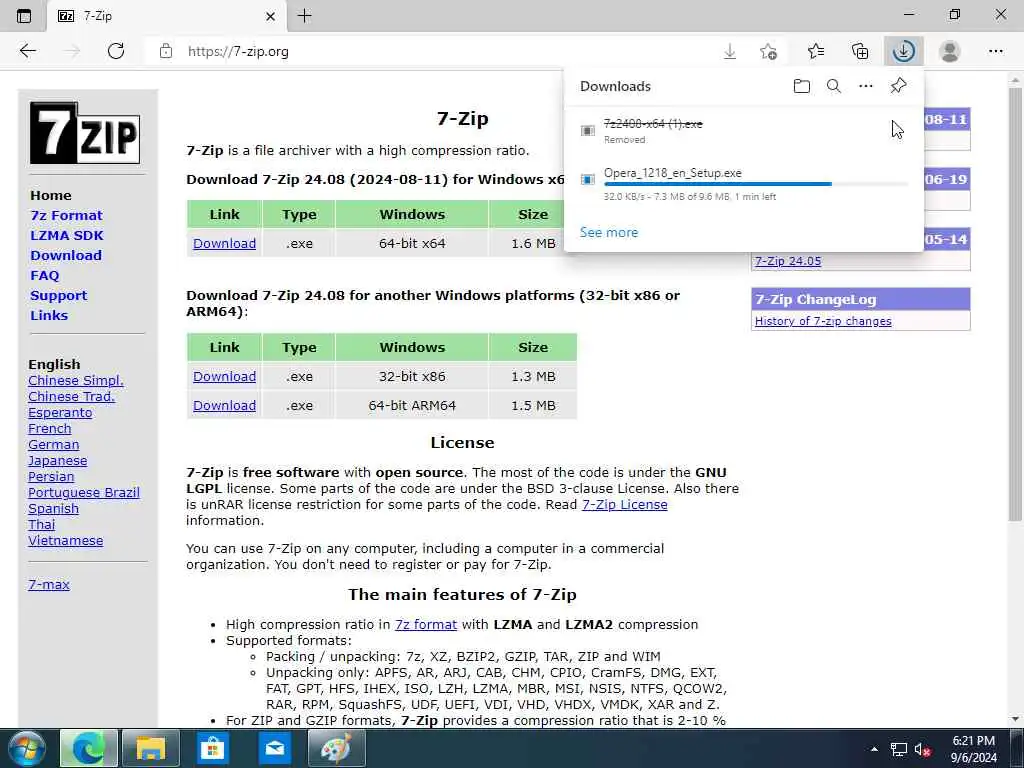The width and height of the screenshot is (1024, 768).
Task: View site information lock icon
Action: tap(166, 51)
